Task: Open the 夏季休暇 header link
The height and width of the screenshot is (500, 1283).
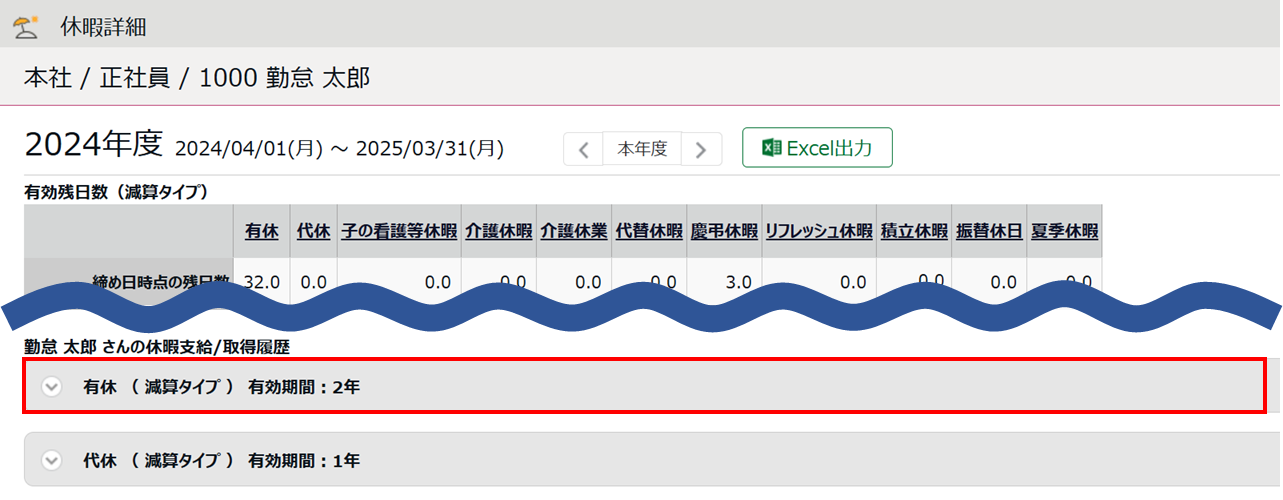Action: coord(1065,231)
